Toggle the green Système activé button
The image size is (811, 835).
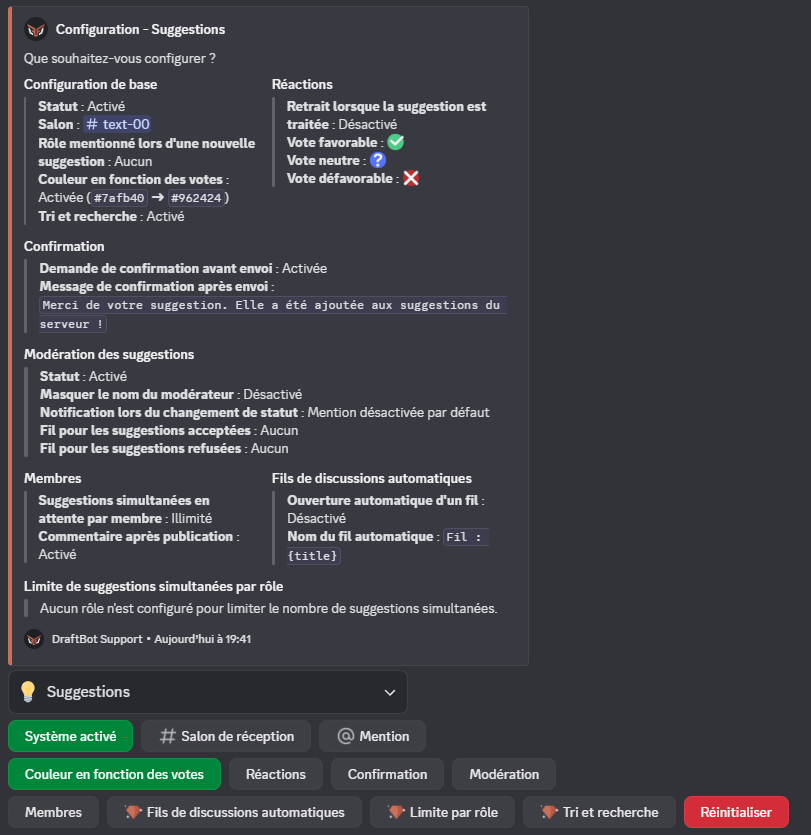tap(70, 736)
